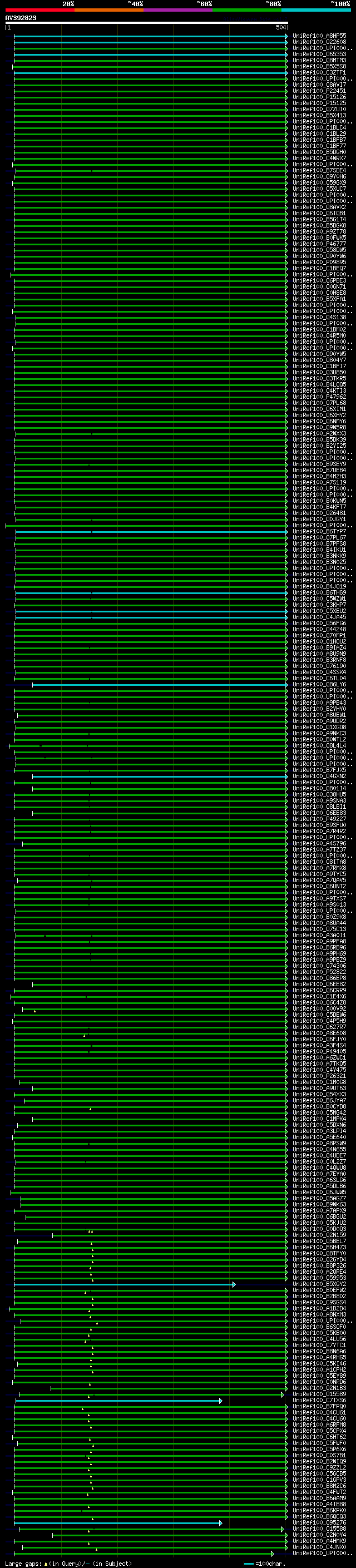Viewport: 356px width, 1568px height.
Task: Select the UniRef100_Q4GXN2 label
Action: pyautogui.click(x=319, y=776)
